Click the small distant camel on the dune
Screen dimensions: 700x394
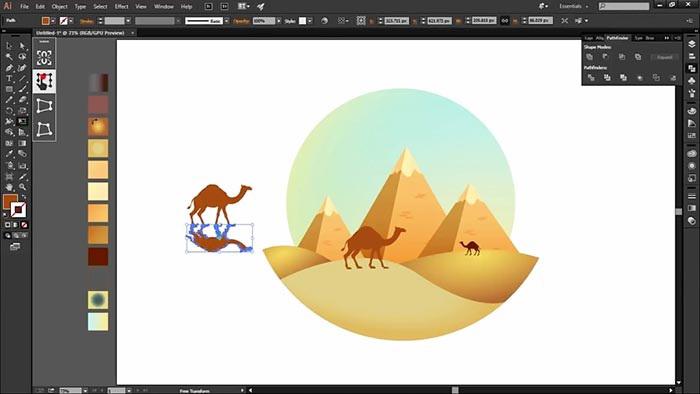[x=470, y=248]
